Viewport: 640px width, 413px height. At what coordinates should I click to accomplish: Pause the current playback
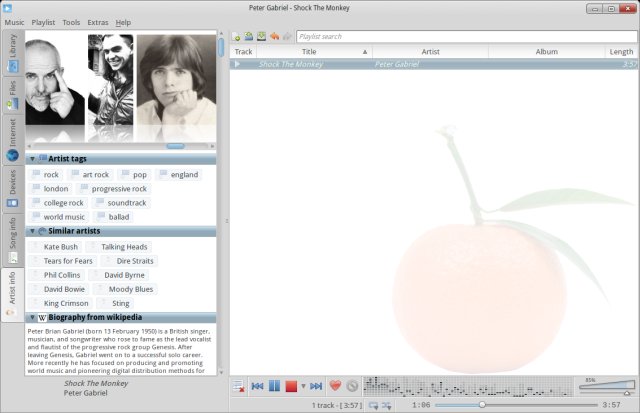coord(274,385)
